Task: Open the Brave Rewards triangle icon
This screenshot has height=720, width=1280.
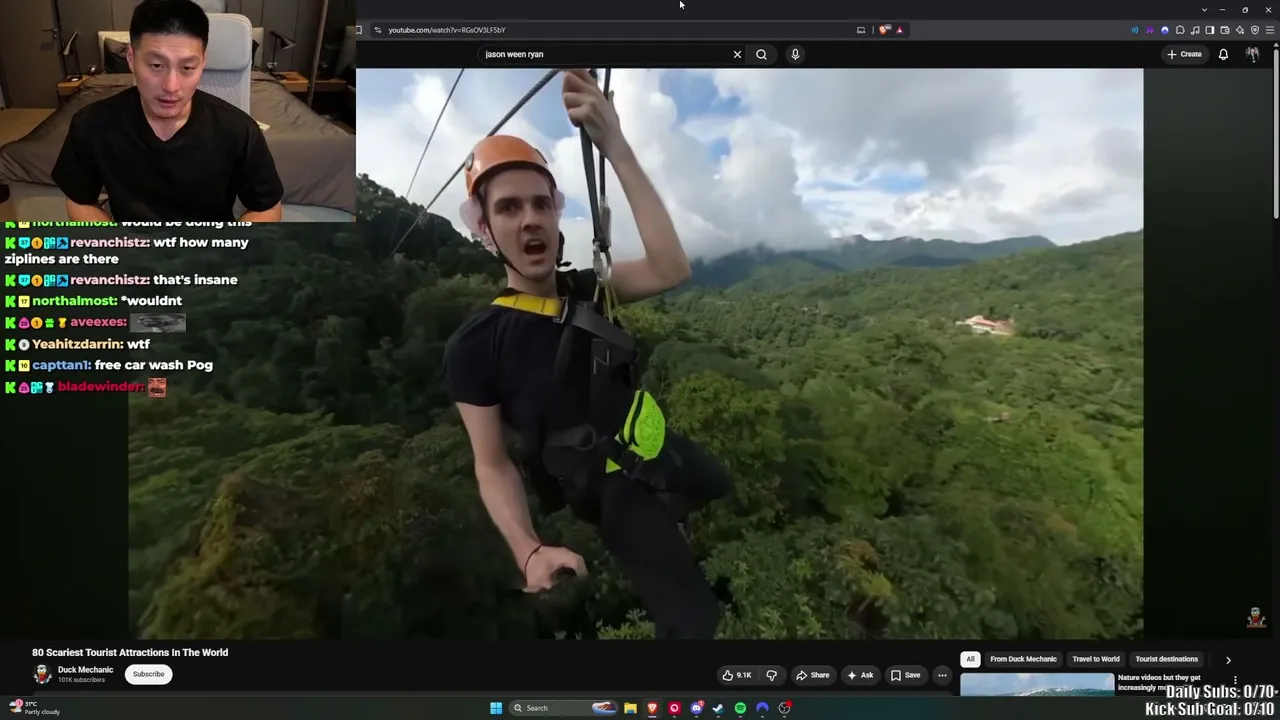Action: click(899, 30)
